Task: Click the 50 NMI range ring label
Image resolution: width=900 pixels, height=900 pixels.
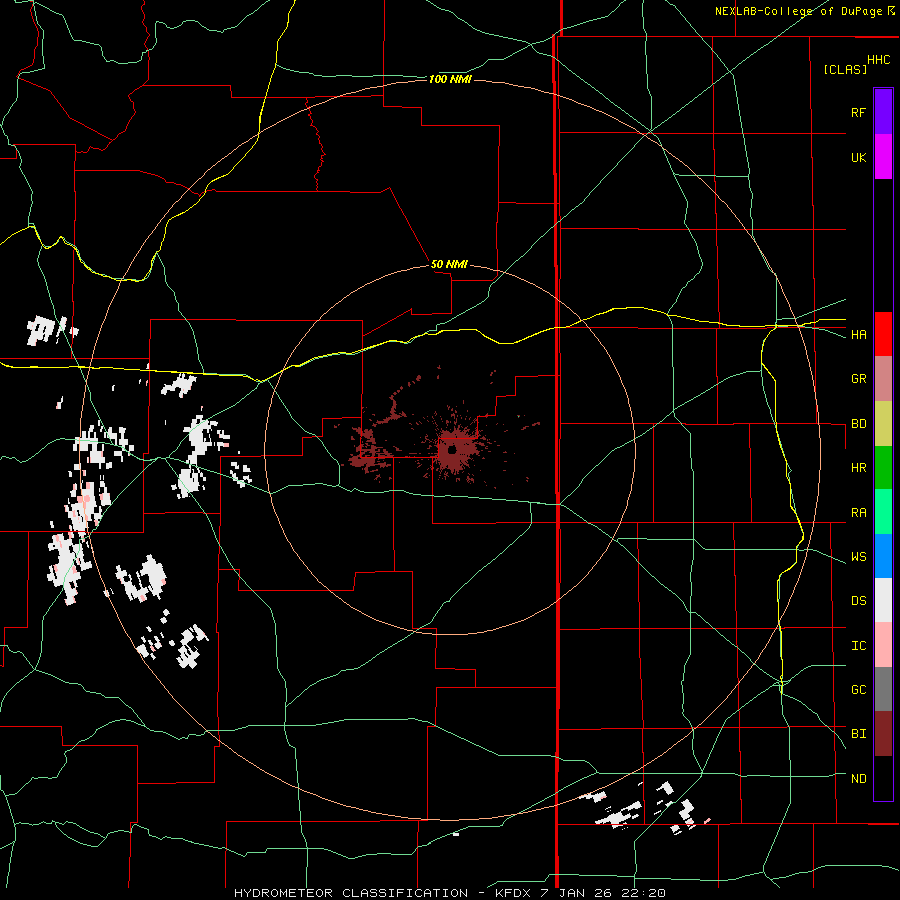Action: click(449, 264)
